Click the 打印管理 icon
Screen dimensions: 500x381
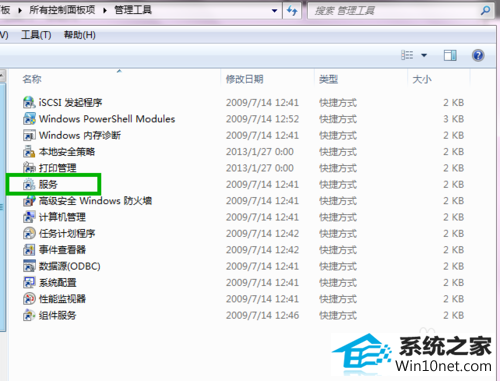coord(29,168)
